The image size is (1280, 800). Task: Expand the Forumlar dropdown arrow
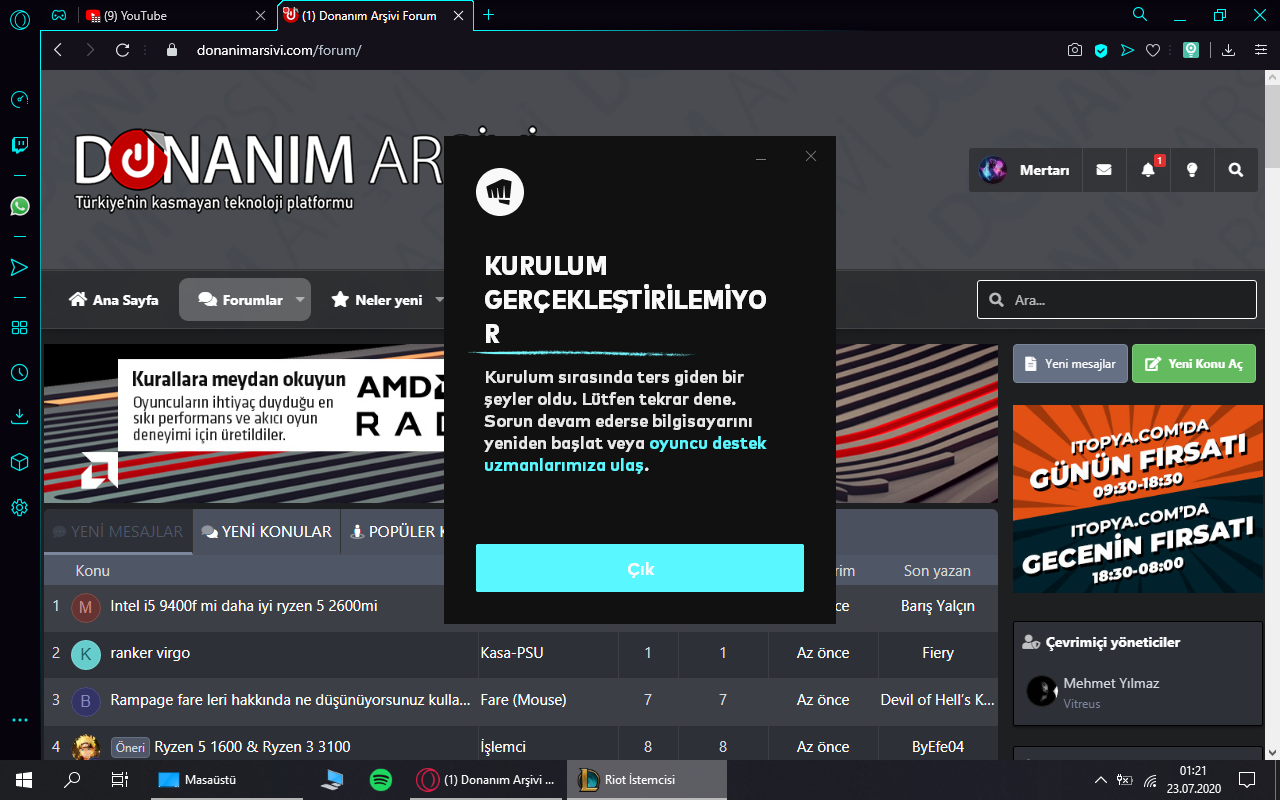pos(300,300)
